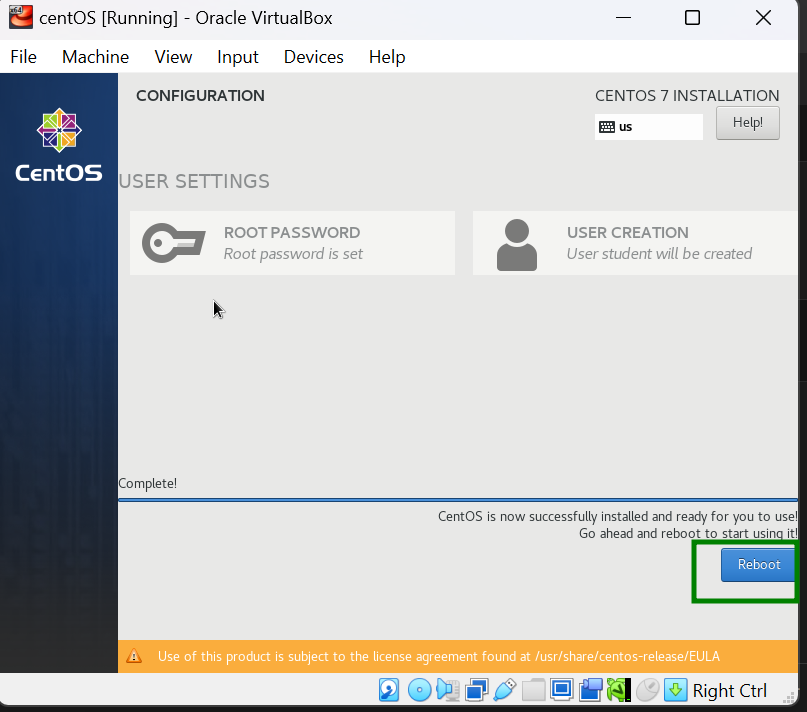807x712 pixels.
Task: Click the green arrow host key icon
Action: pyautogui.click(x=675, y=690)
